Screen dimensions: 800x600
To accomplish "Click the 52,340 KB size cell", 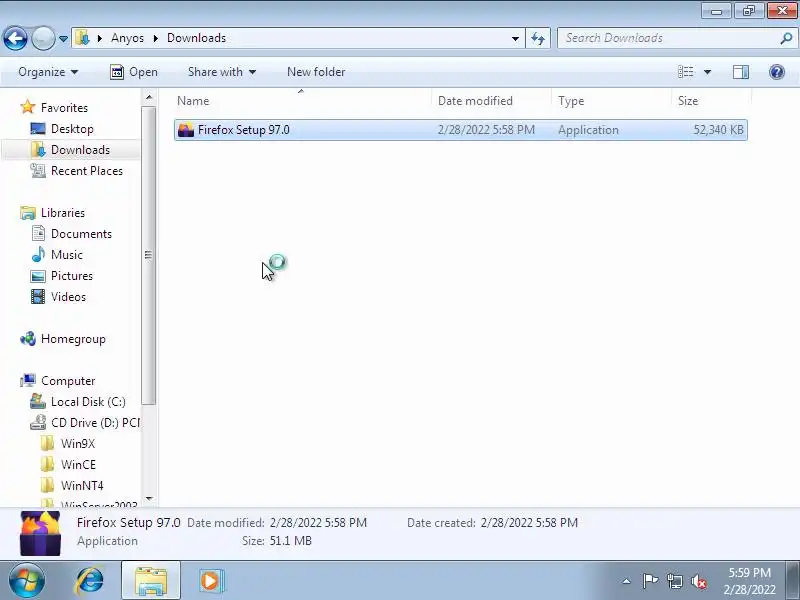I will (718, 130).
